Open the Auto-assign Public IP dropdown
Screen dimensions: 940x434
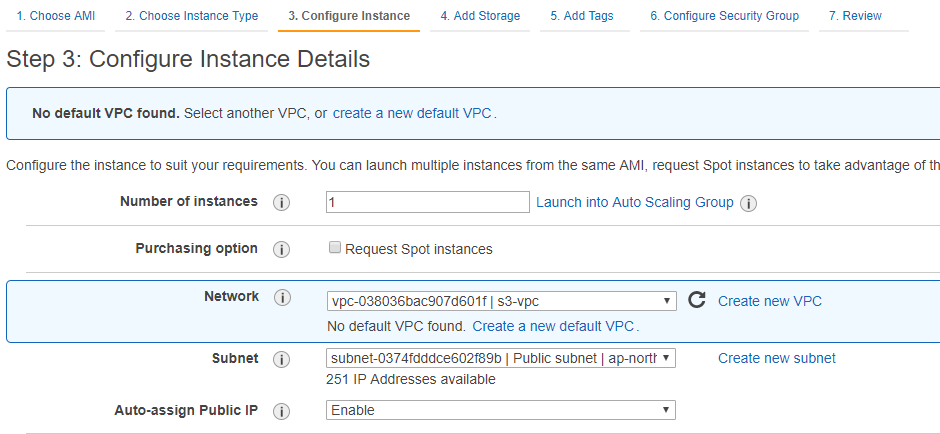(501, 410)
